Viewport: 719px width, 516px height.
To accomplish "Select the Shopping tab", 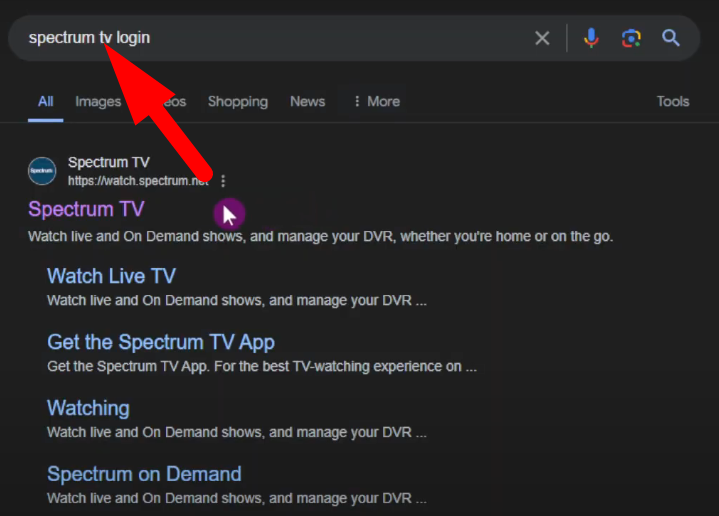I will click(x=237, y=101).
